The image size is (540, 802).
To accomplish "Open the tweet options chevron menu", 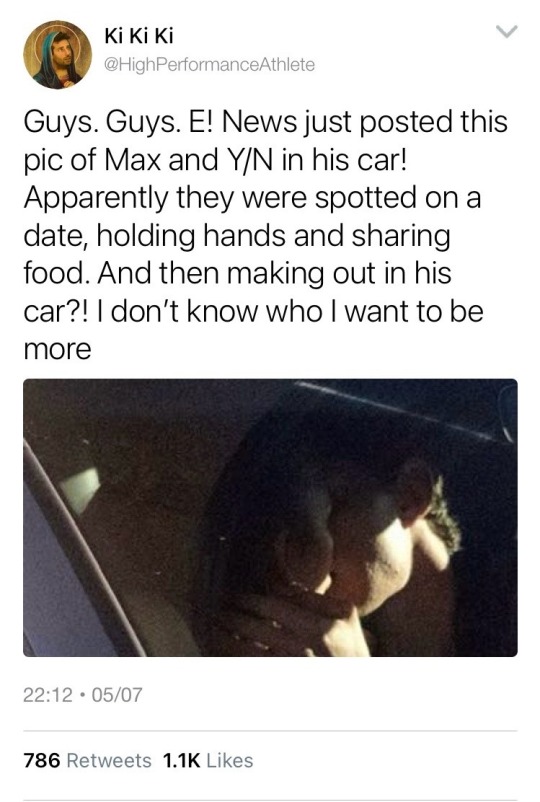I will [x=507, y=32].
